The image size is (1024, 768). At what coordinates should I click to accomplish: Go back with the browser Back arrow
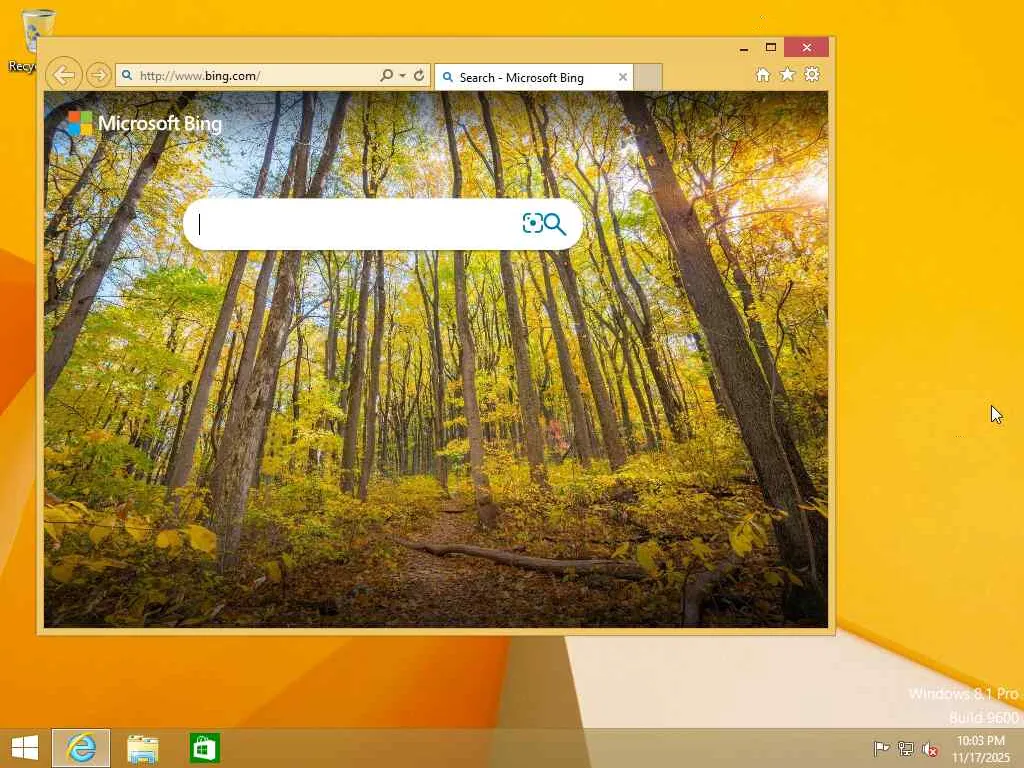pos(64,75)
